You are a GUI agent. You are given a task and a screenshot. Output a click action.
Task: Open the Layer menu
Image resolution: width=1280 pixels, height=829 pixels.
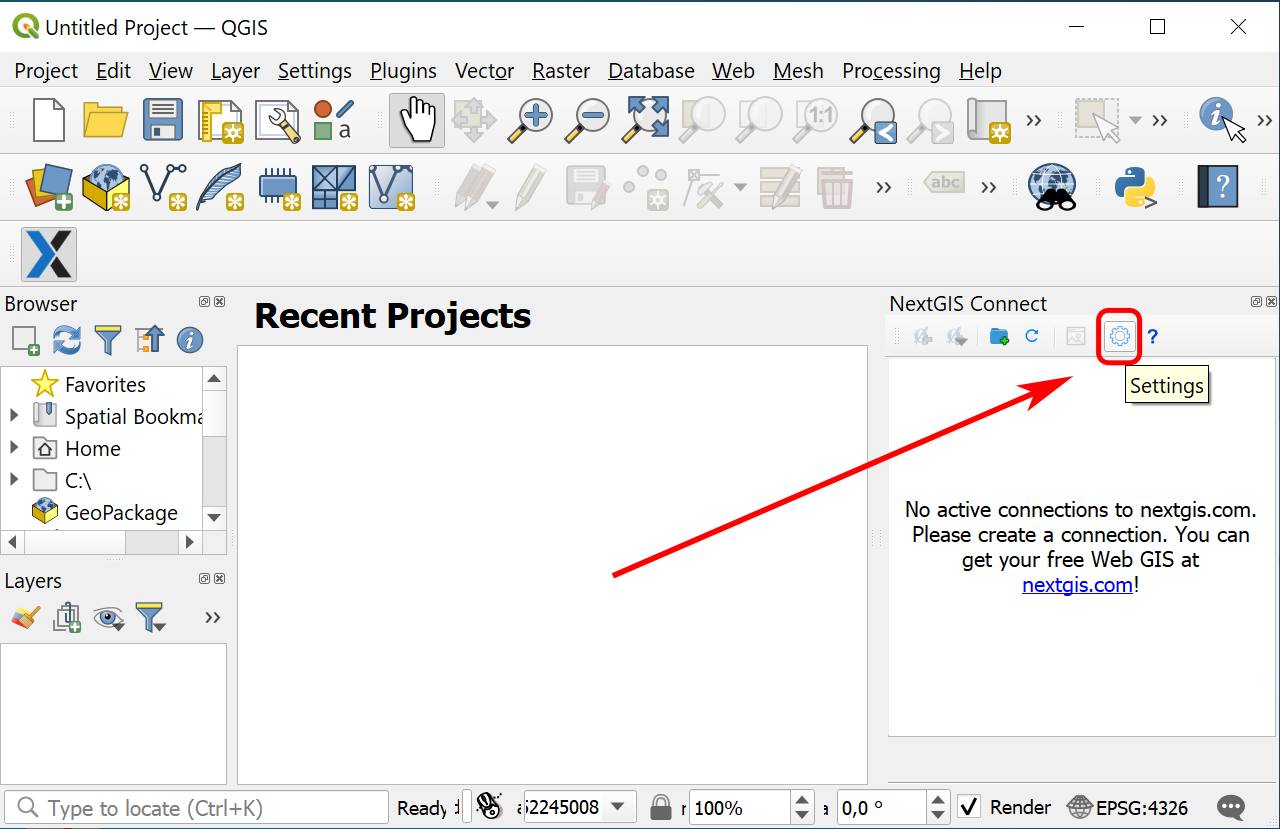click(x=235, y=71)
